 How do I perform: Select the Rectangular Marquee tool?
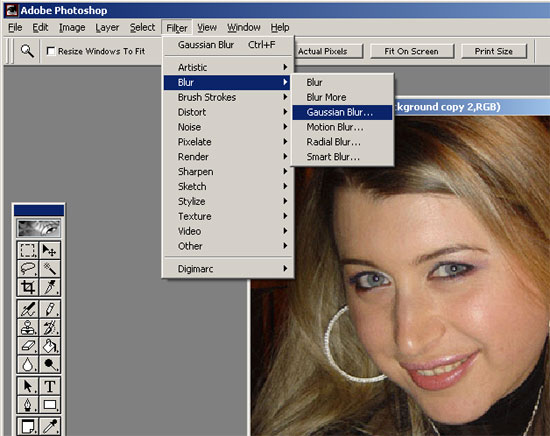[28, 250]
